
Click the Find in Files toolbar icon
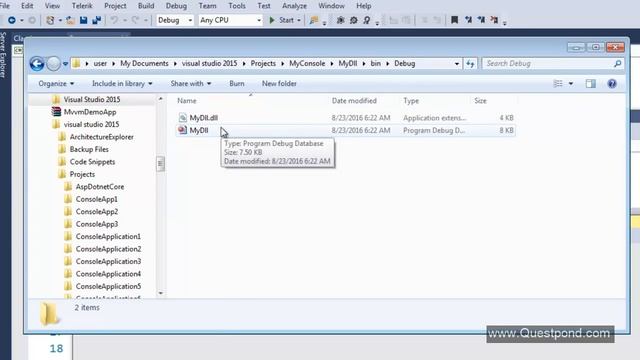pos(313,20)
